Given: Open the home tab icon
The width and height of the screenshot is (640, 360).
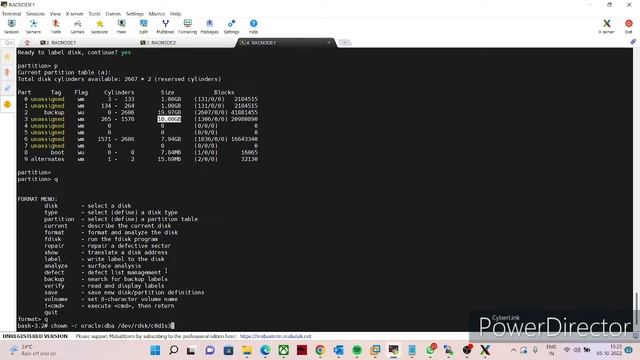Looking at the screenshot, I should (27, 42).
